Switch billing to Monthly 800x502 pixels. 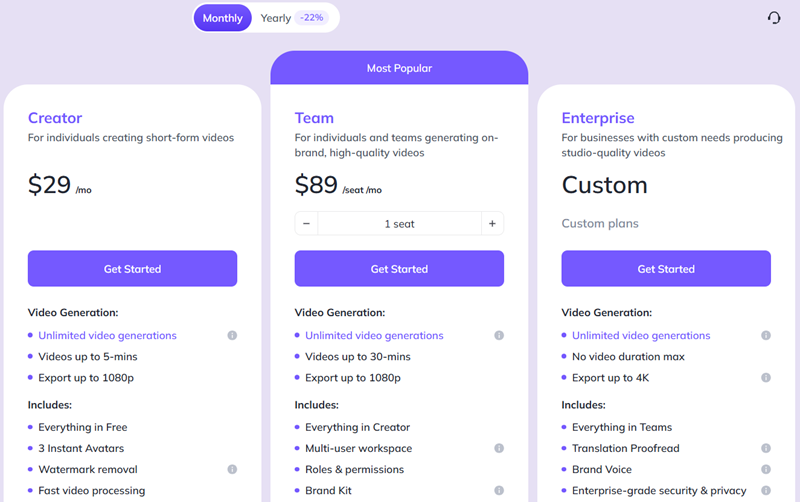pos(222,18)
